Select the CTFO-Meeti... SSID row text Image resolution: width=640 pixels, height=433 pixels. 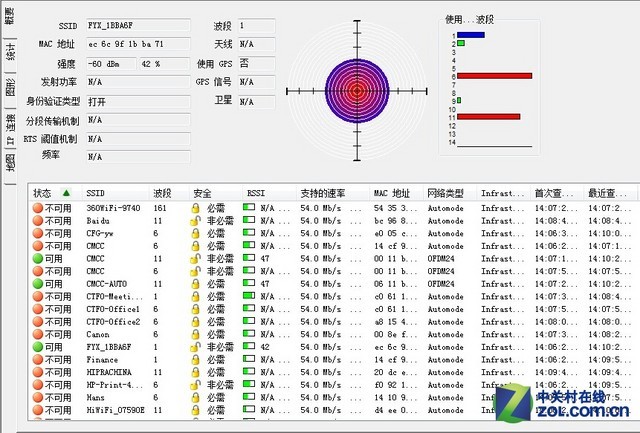pos(115,297)
